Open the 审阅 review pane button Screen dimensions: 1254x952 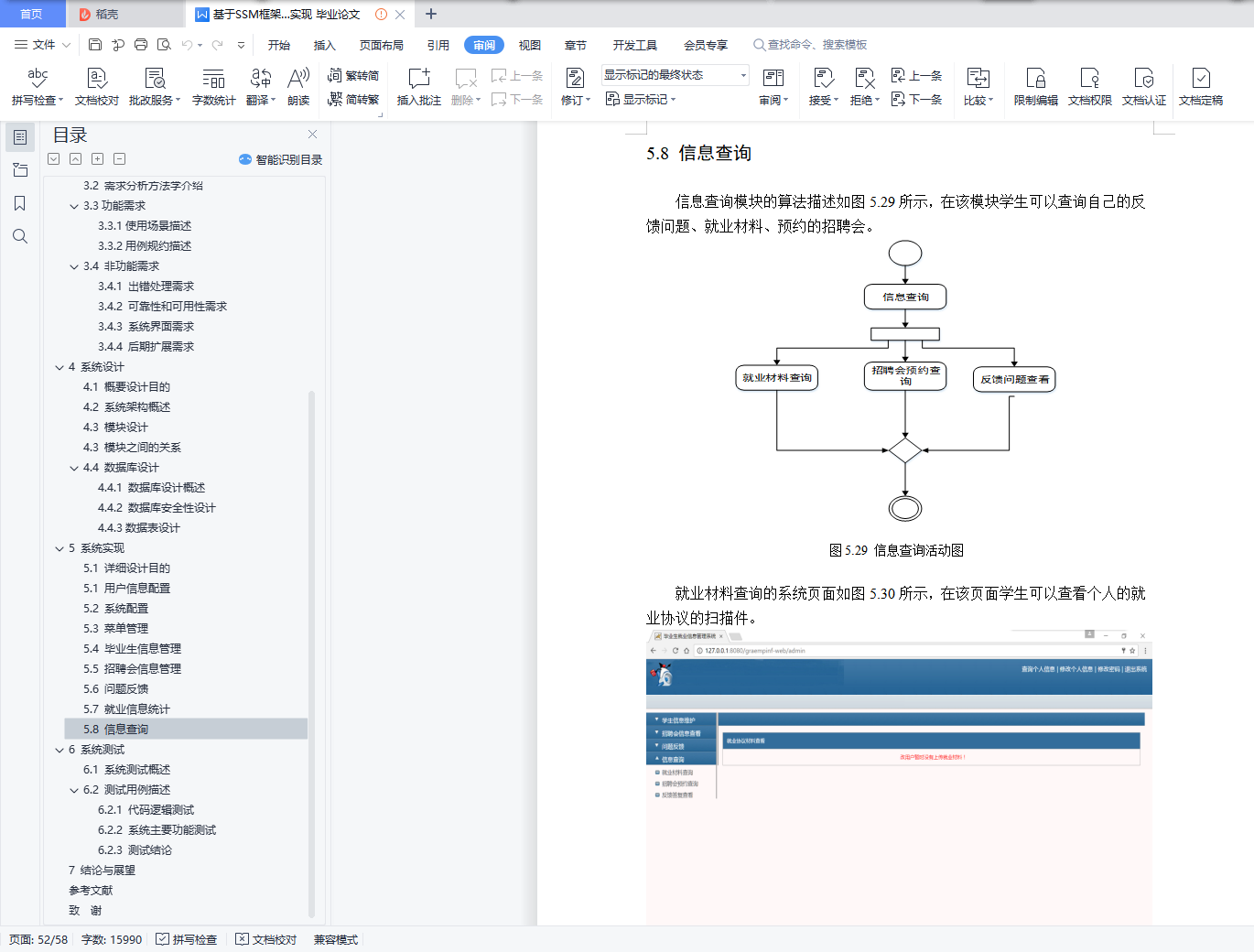click(x=773, y=87)
